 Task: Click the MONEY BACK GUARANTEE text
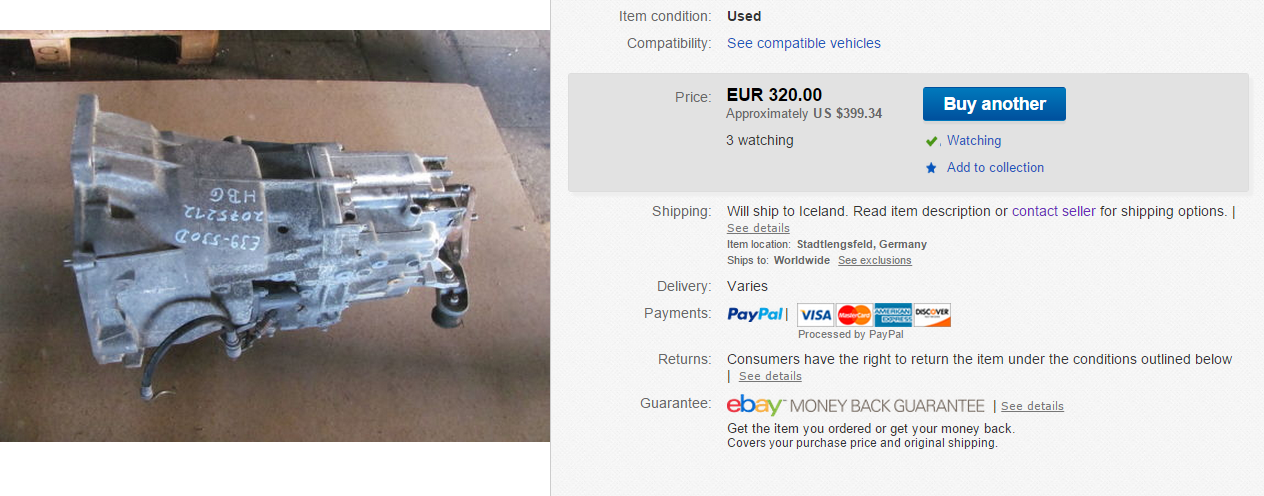click(x=888, y=406)
